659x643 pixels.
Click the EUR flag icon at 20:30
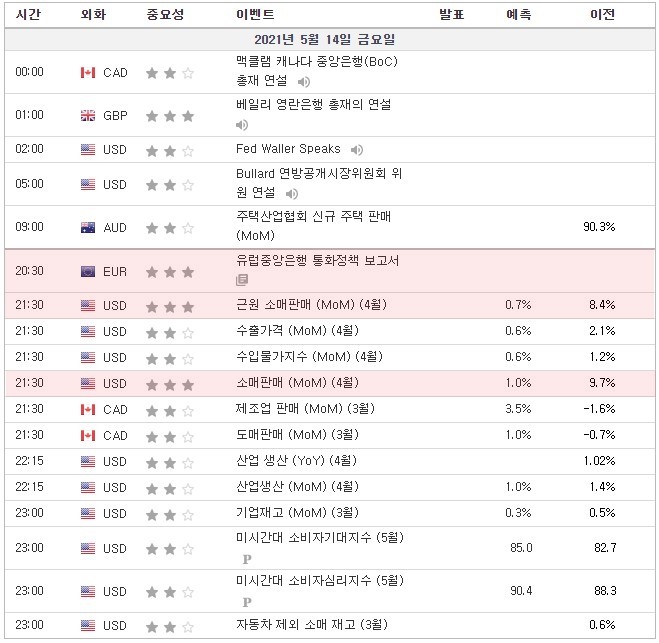coord(88,272)
